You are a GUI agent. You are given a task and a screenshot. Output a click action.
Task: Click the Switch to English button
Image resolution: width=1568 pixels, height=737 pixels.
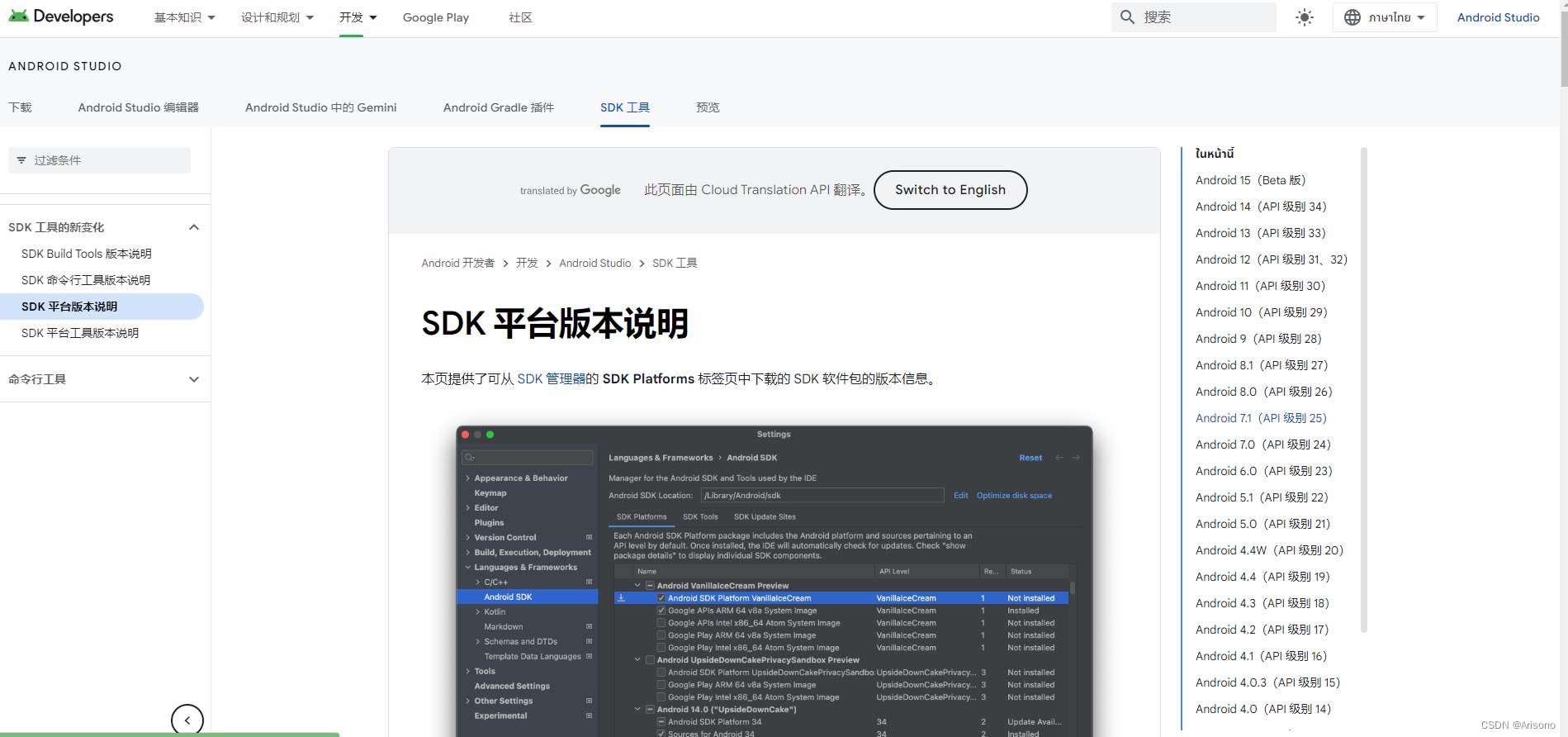coord(950,190)
